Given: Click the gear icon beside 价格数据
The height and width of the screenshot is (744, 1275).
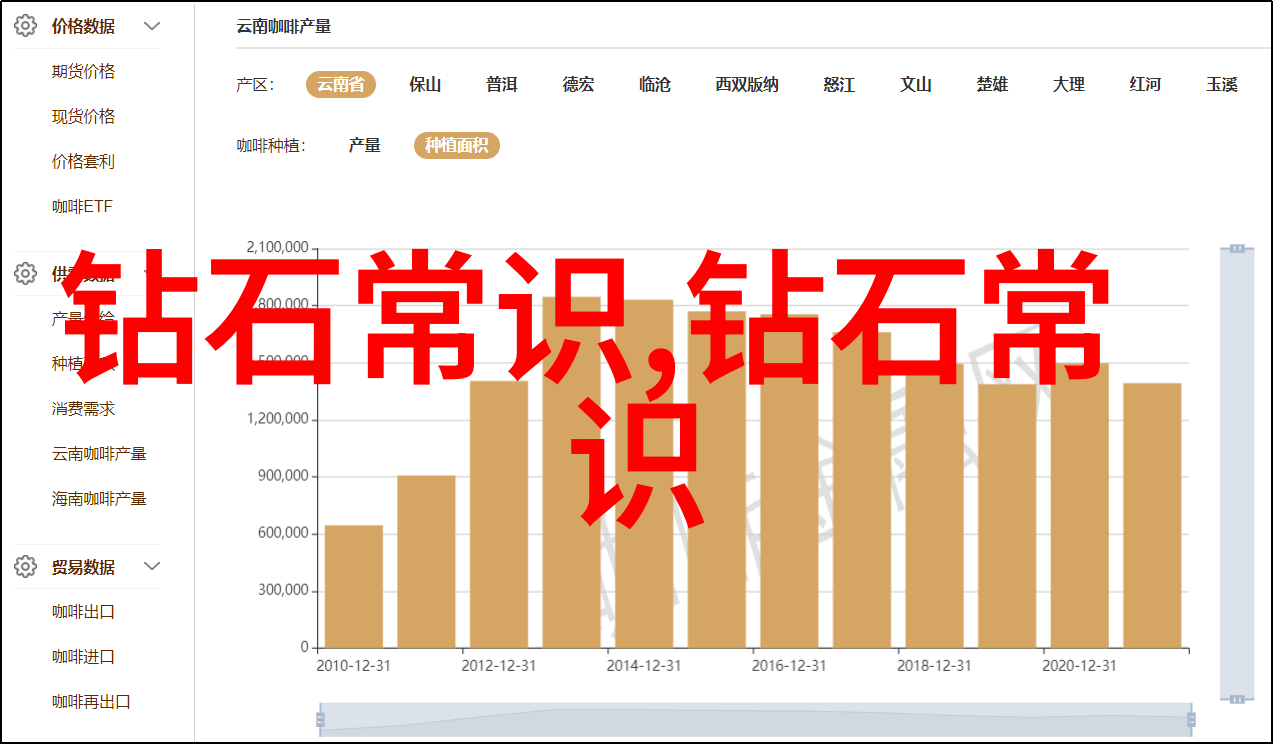Looking at the screenshot, I should point(26,26).
